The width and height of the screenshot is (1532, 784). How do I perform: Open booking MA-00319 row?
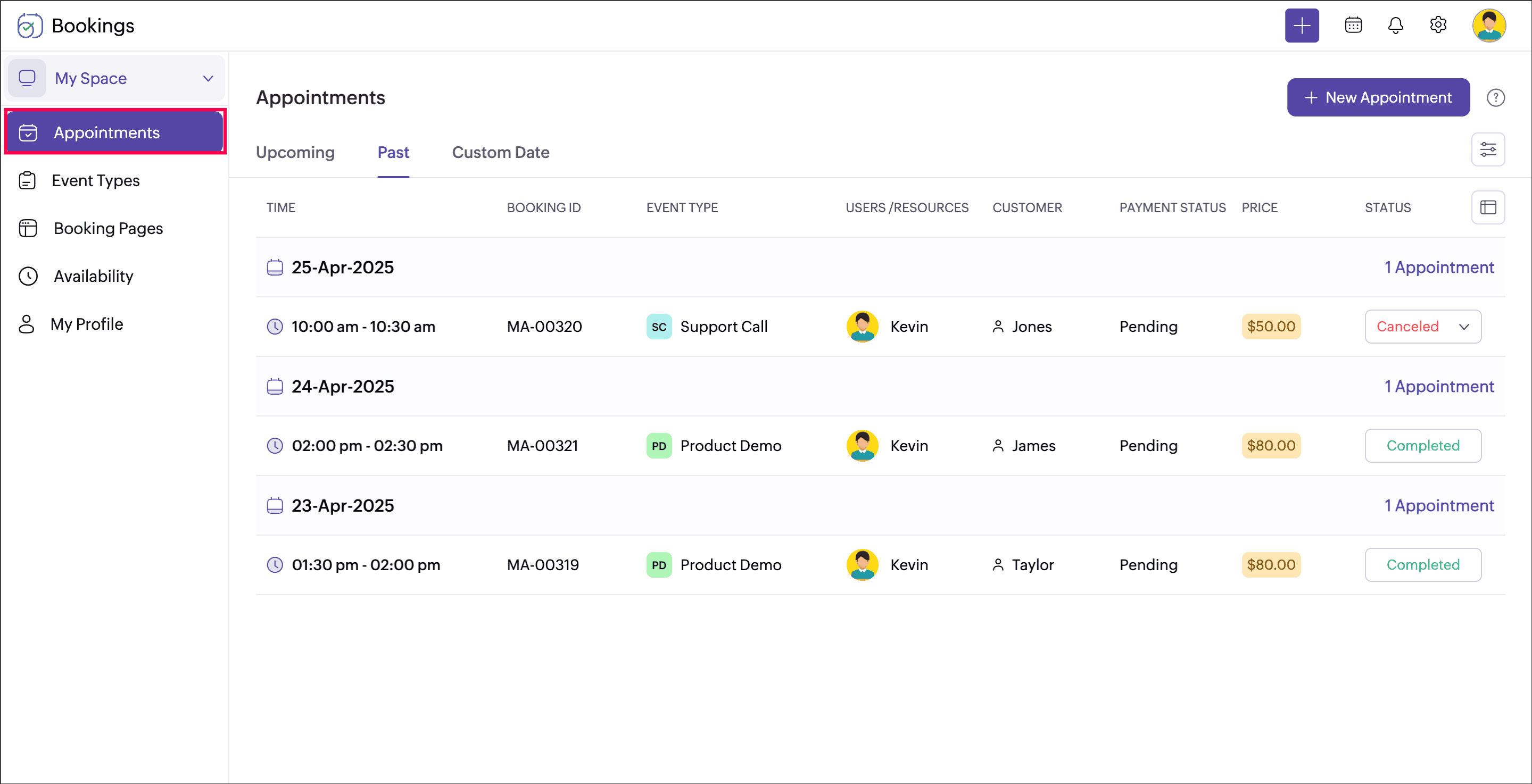[542, 565]
